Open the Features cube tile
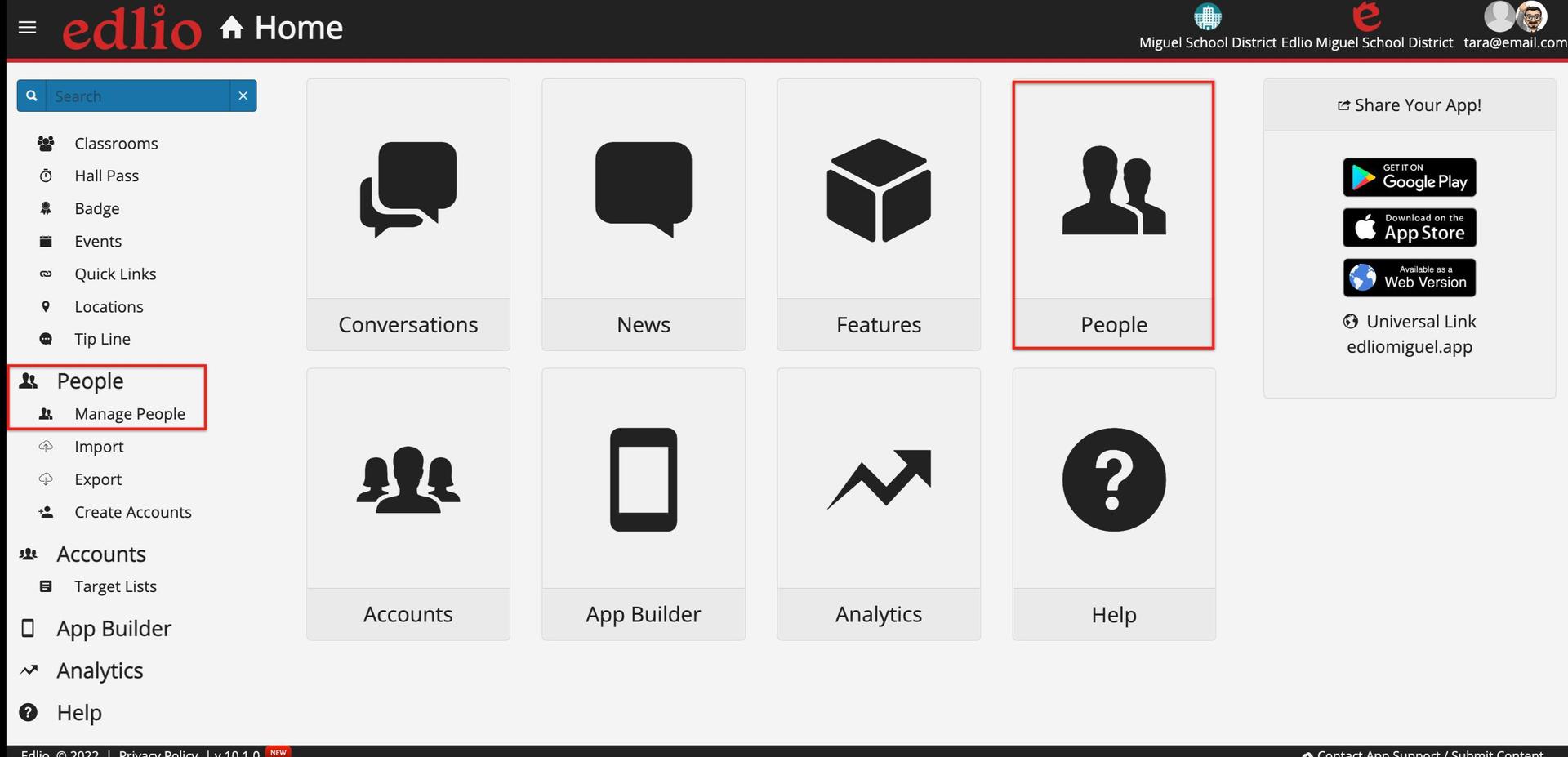Image resolution: width=1568 pixels, height=757 pixels. 878,214
